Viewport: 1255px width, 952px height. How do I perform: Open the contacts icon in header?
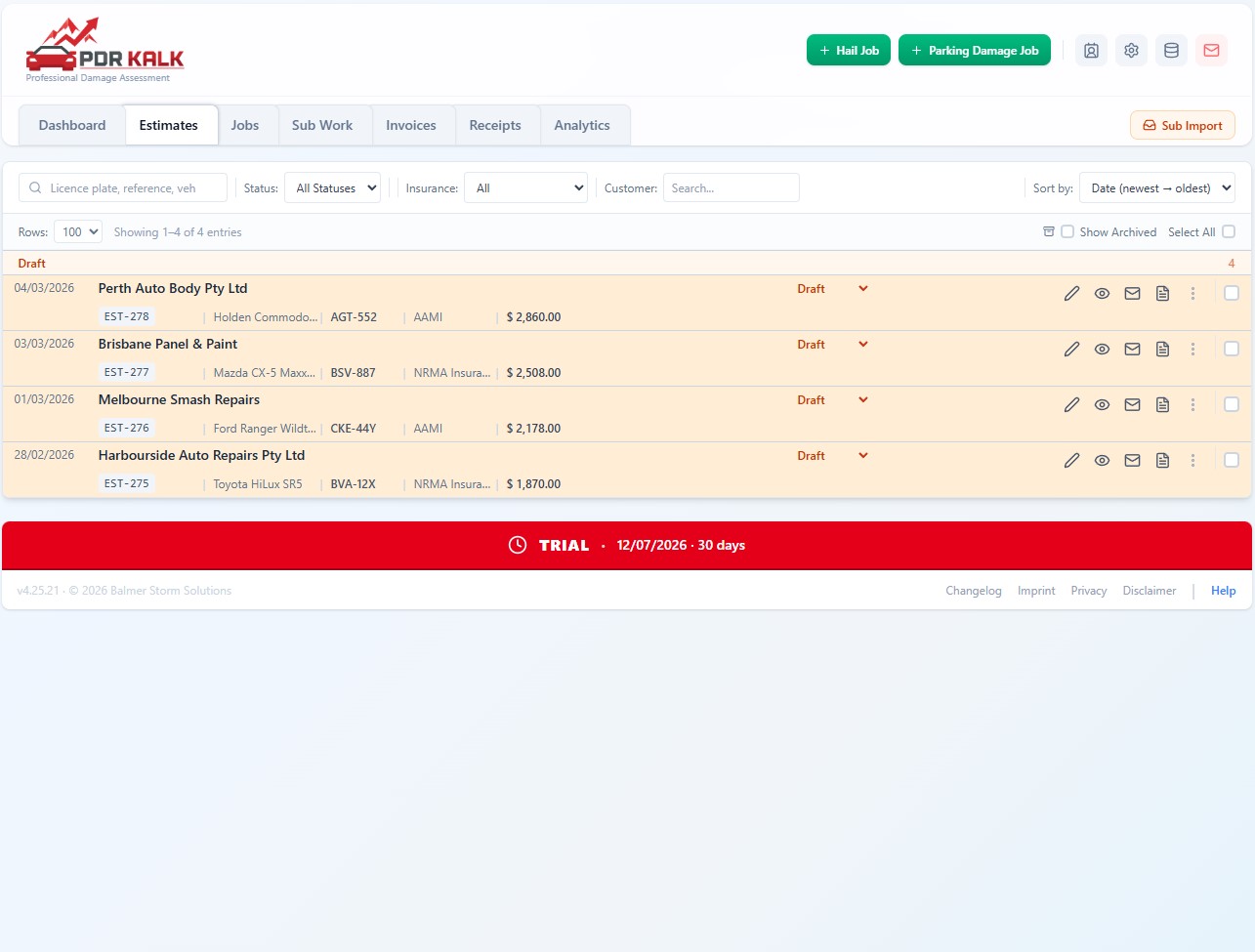[x=1091, y=51]
